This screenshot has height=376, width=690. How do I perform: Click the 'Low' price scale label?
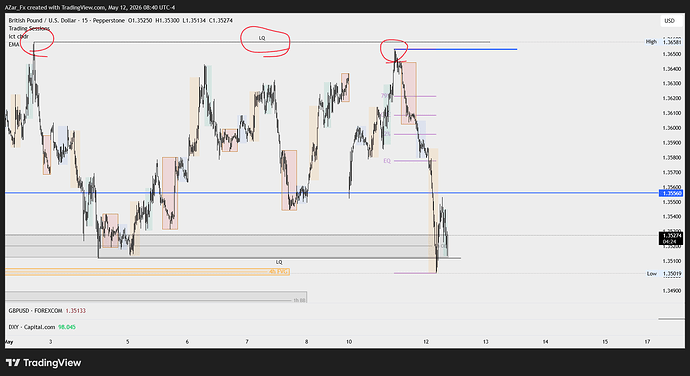pyautogui.click(x=652, y=273)
